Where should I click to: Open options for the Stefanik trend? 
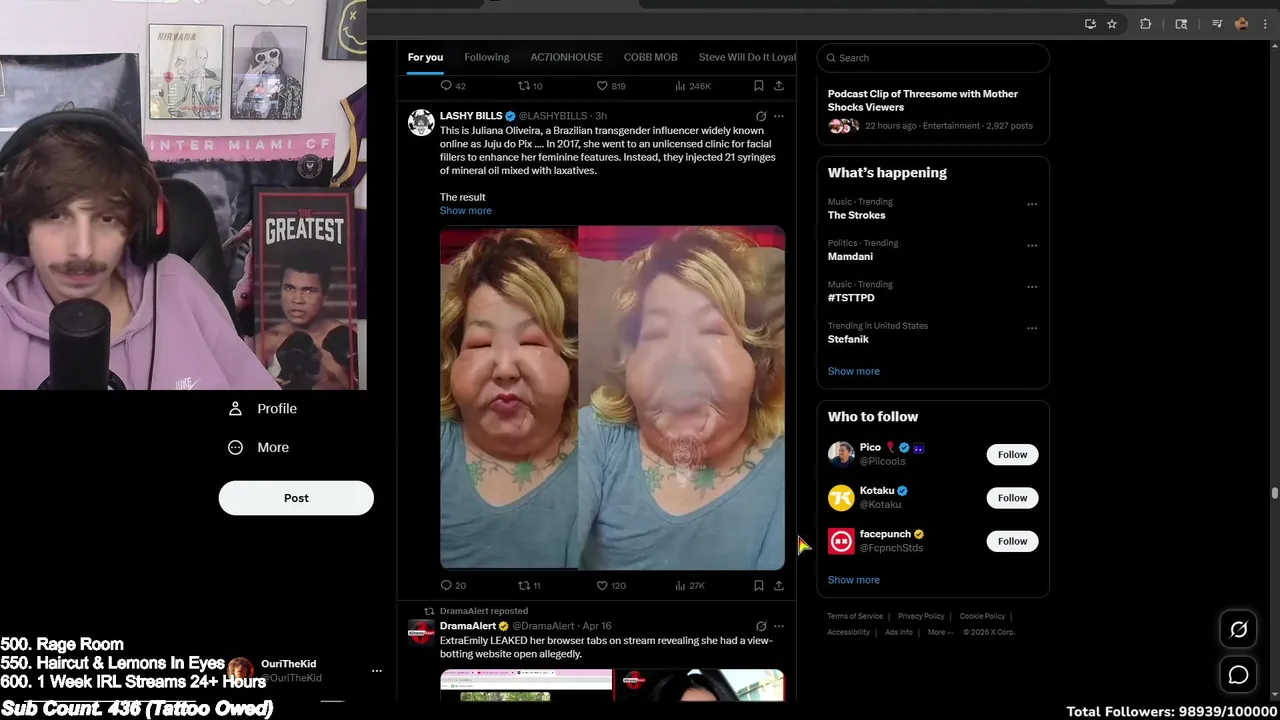[x=1032, y=328]
